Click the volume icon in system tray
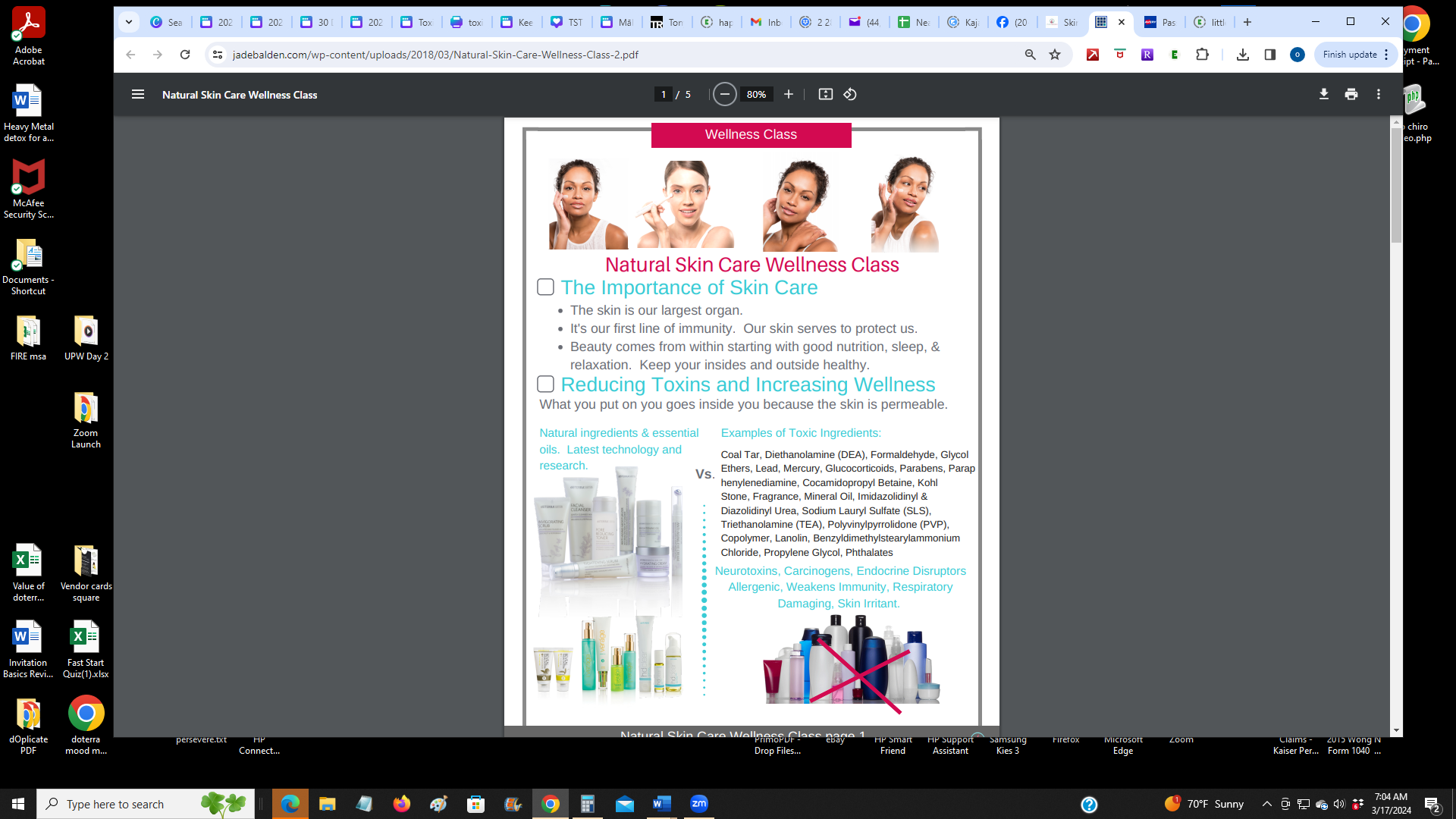This screenshot has width=1456, height=819. pyautogui.click(x=1338, y=804)
